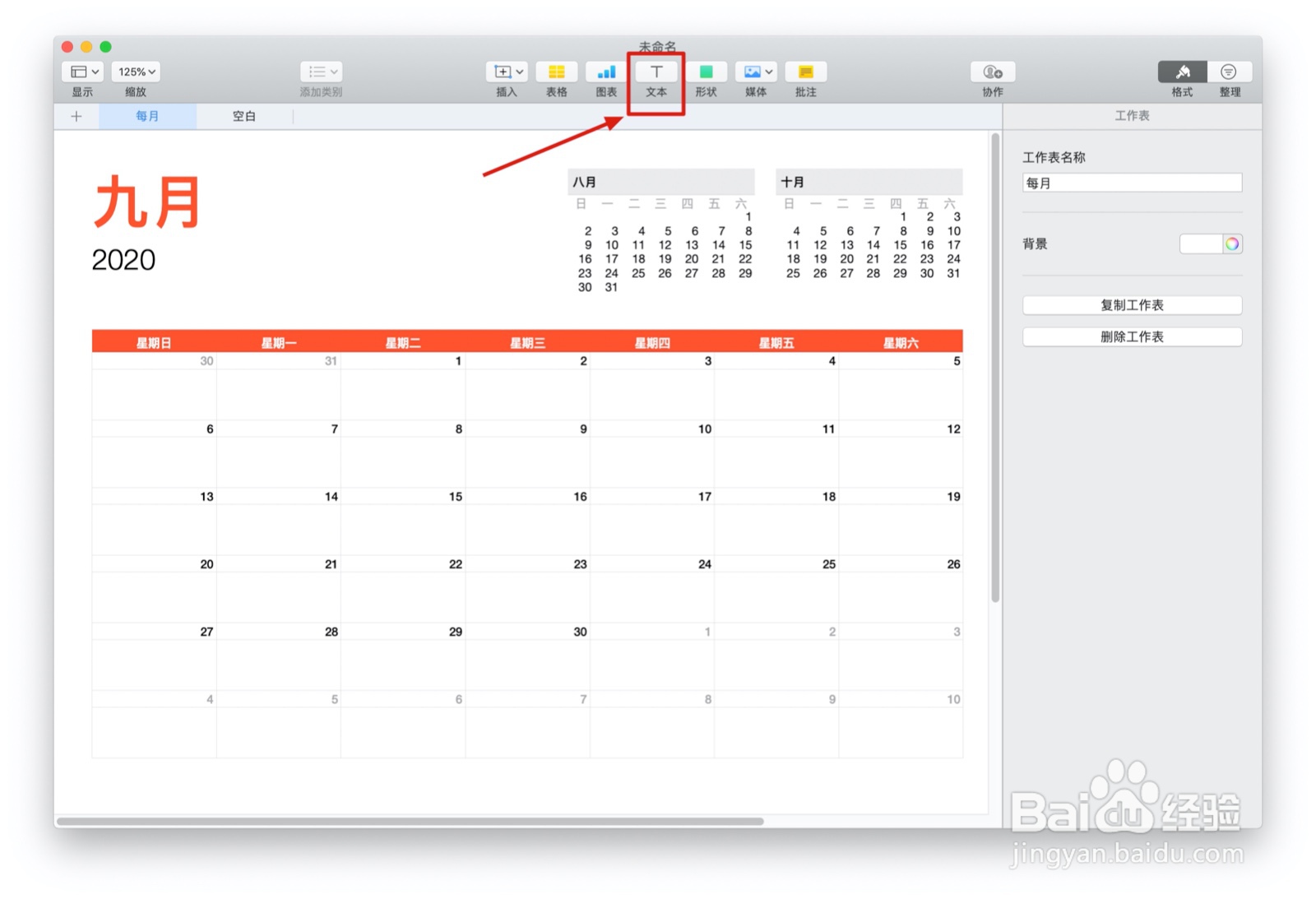
Task: Click the 星期五 column header
Action: 776,343
